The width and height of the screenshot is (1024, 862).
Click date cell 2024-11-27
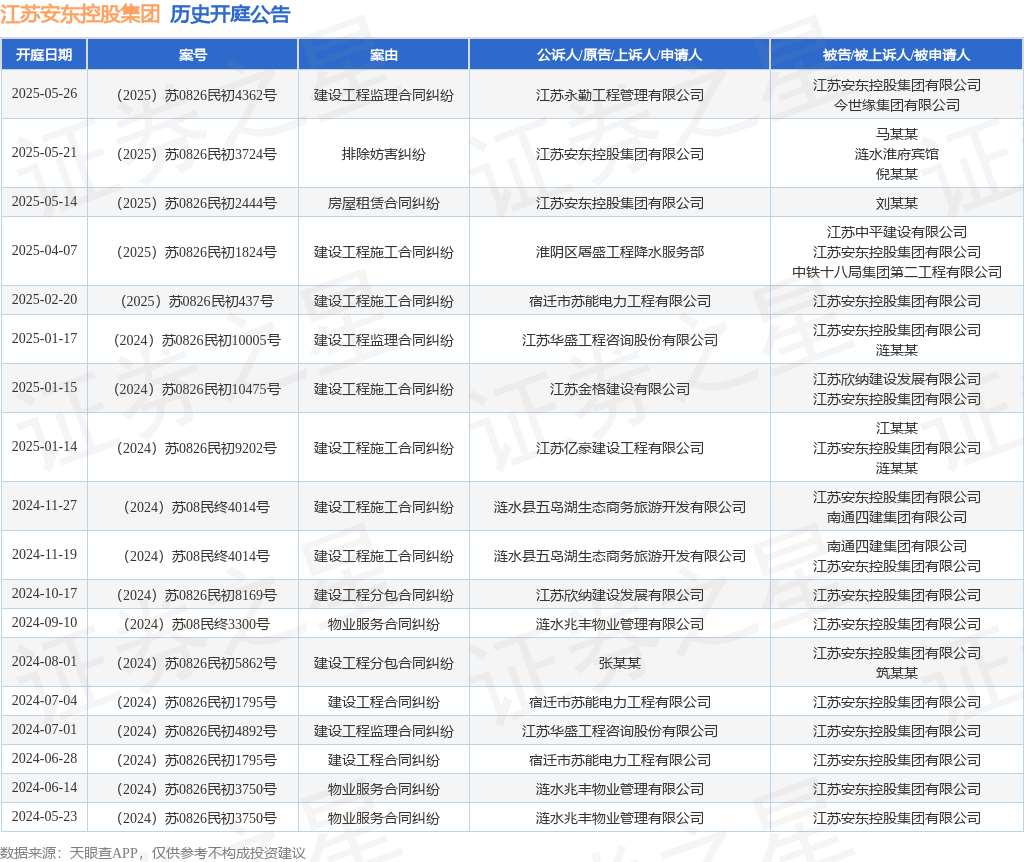point(44,505)
